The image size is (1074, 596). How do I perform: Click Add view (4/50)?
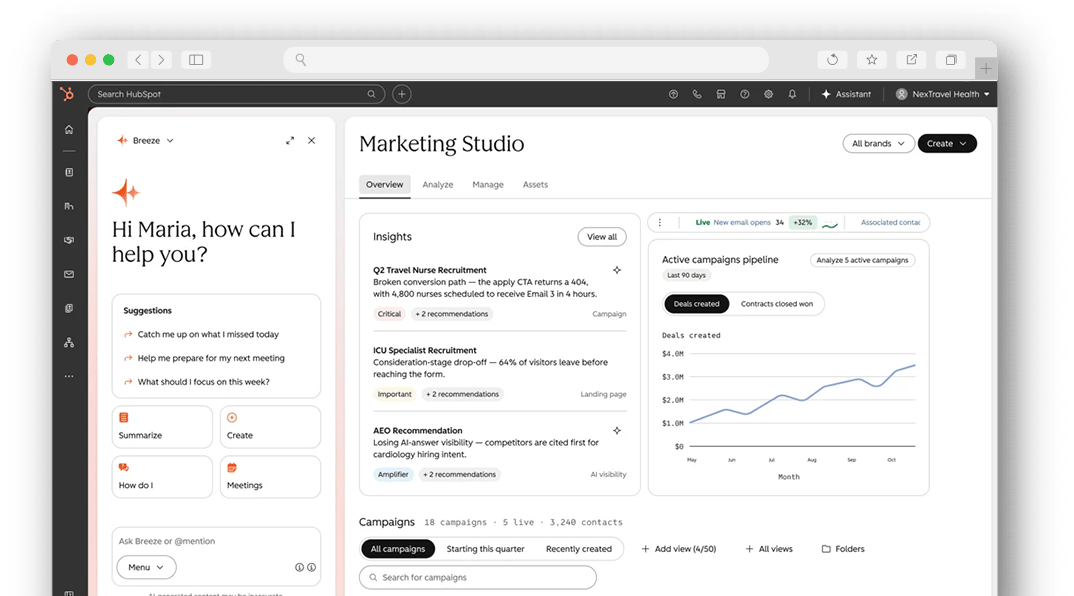coord(679,549)
